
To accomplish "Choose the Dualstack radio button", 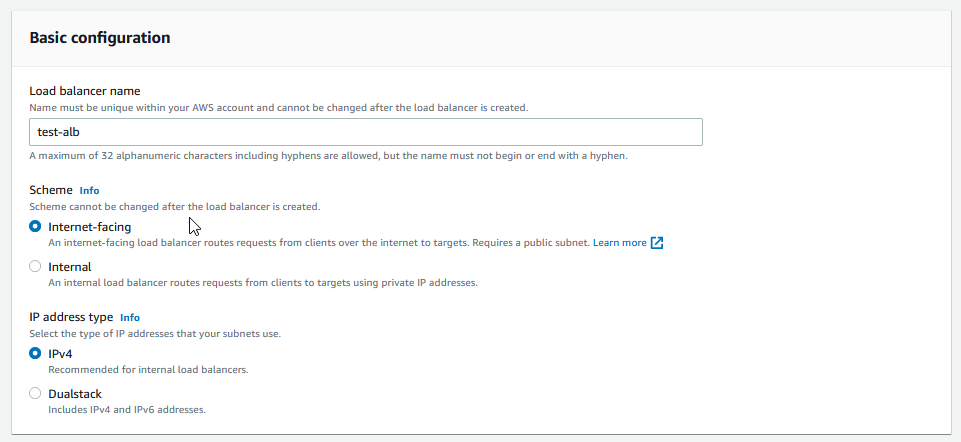I will tap(36, 394).
